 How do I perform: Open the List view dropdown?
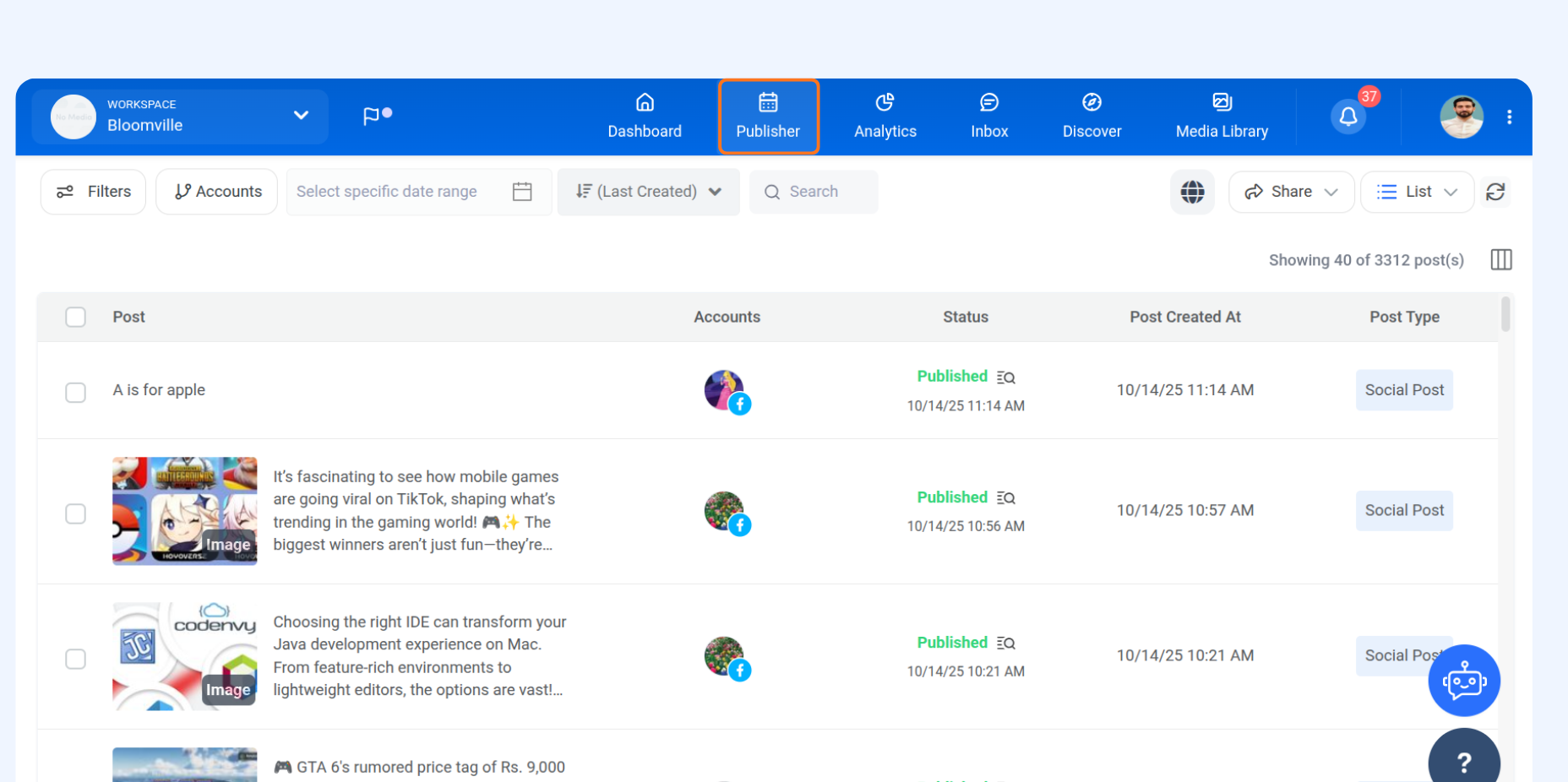click(1417, 192)
